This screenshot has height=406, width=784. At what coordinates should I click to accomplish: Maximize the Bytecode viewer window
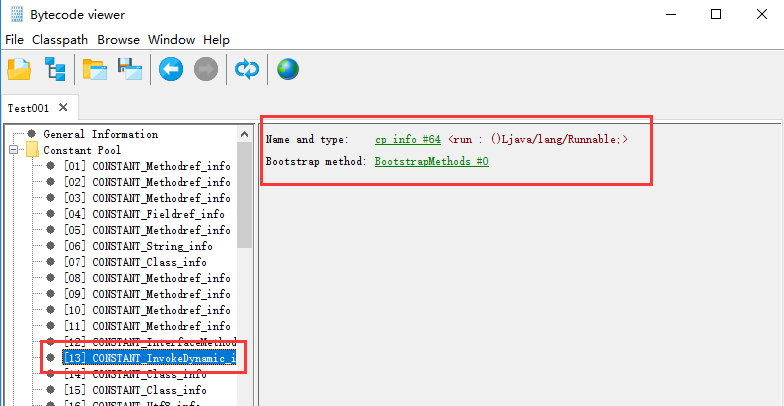(x=716, y=14)
